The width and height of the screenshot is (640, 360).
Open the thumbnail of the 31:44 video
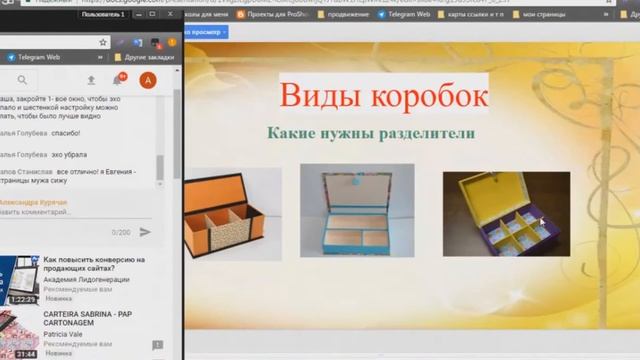pyautogui.click(x=19, y=335)
